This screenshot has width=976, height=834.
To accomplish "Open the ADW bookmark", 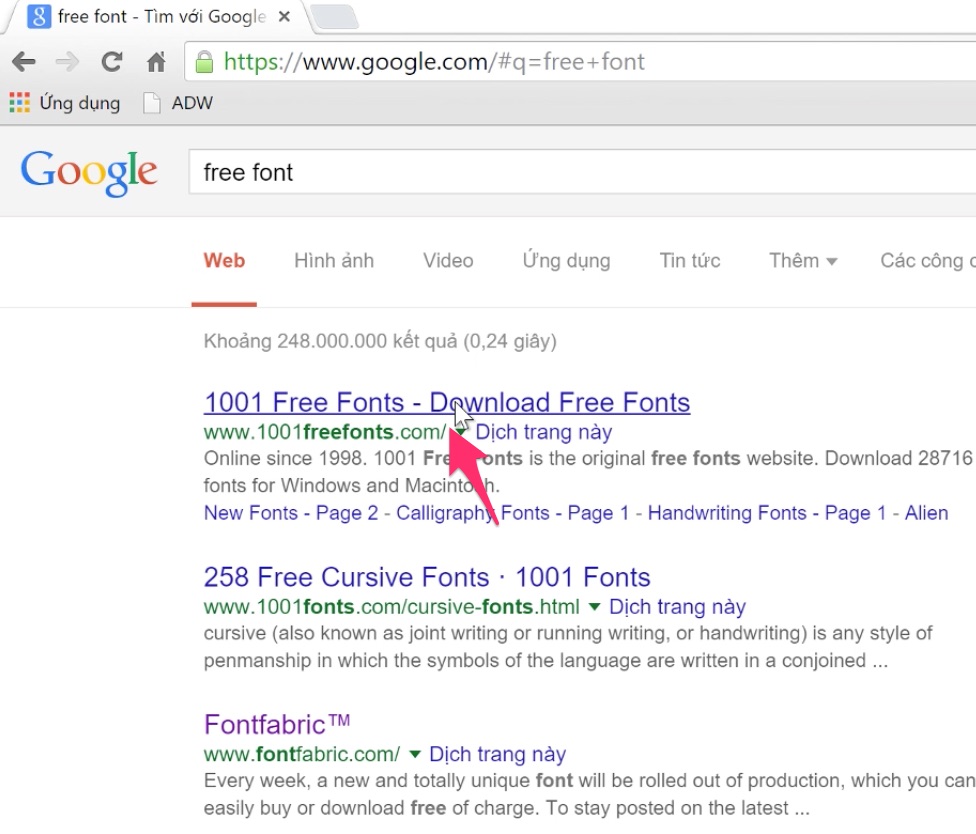I will point(178,102).
